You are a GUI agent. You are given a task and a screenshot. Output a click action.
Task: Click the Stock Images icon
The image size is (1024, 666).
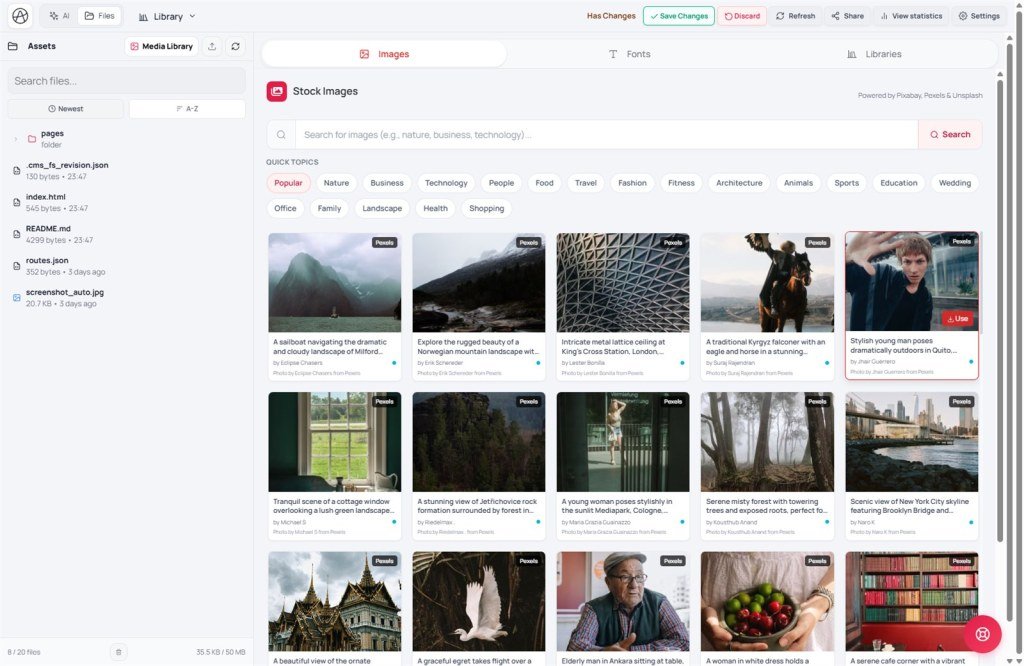(277, 91)
